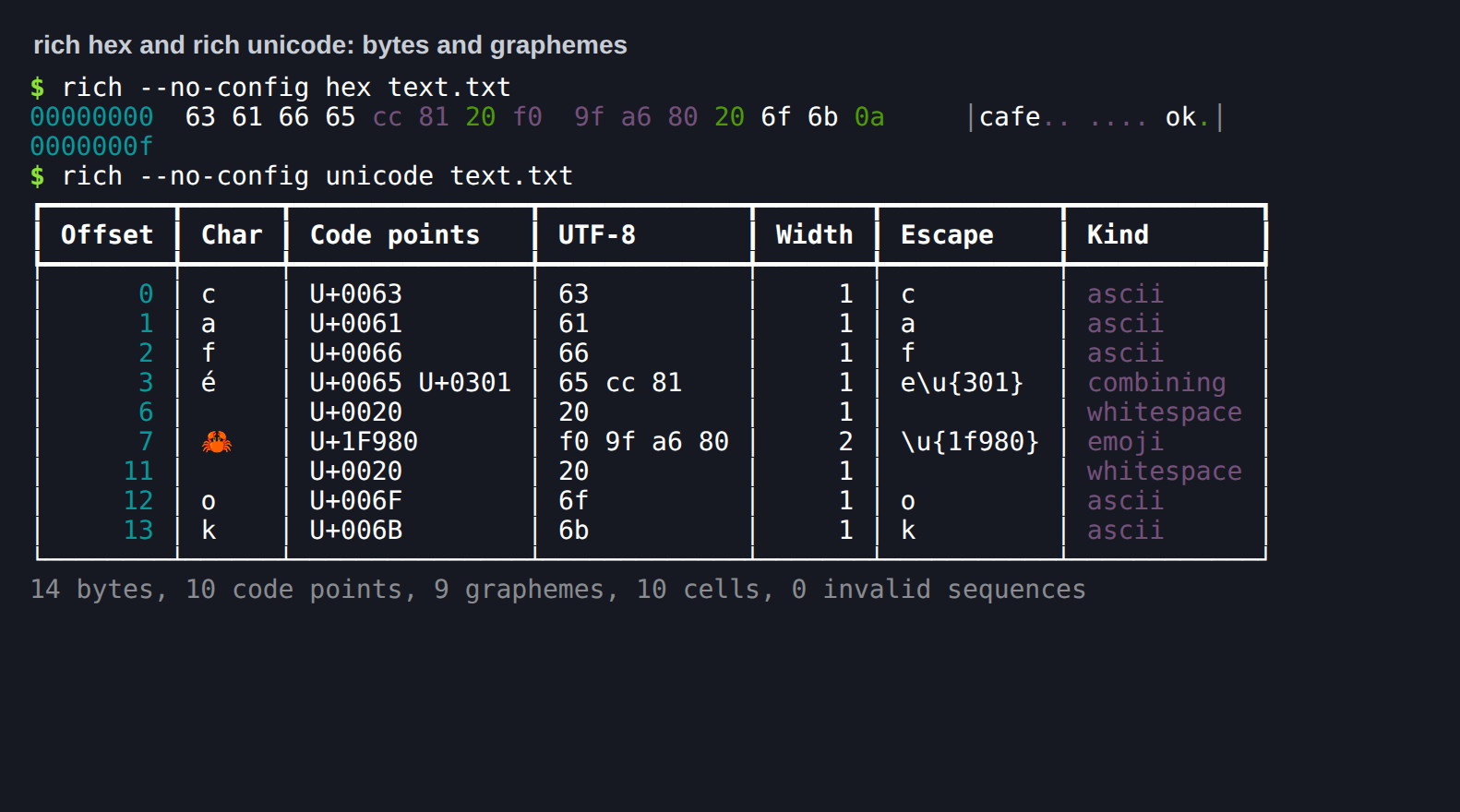Click the code points 'U+0065 U+0301'
This screenshot has width=1460, height=812.
point(411,383)
